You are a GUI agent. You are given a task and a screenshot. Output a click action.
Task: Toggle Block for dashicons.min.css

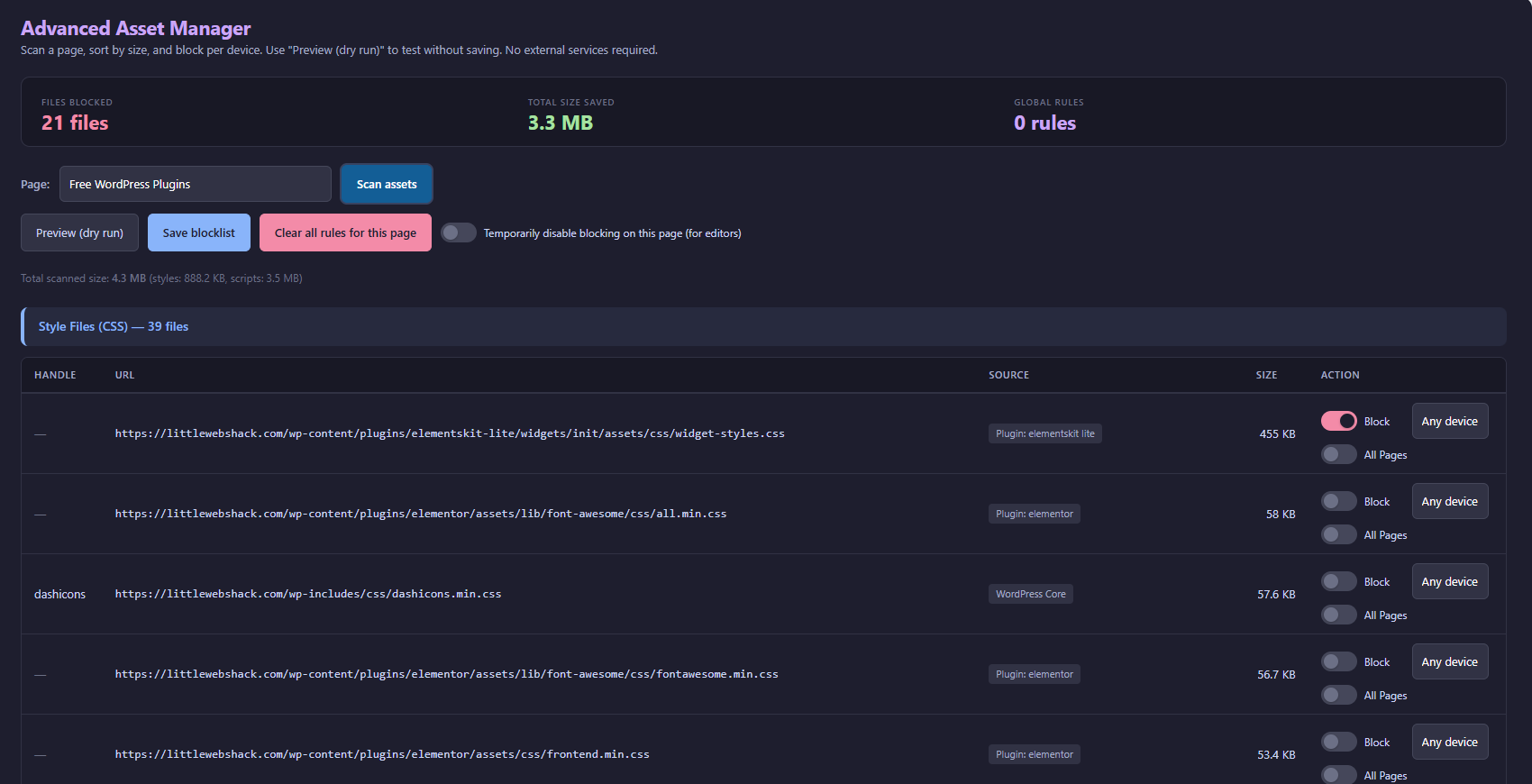click(1338, 581)
